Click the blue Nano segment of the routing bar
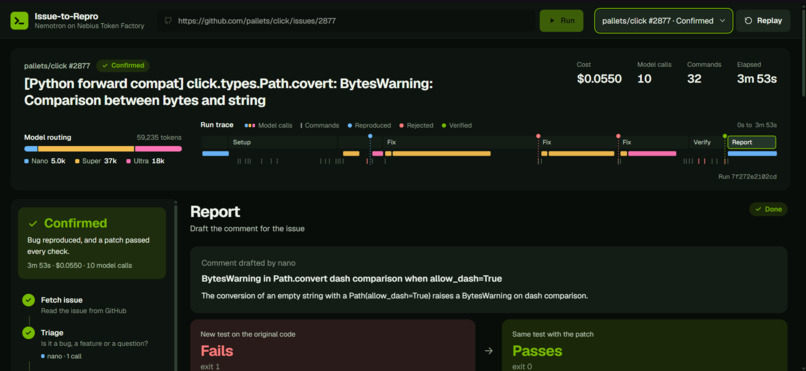Screen dimensions: 806x371 pyautogui.click(x=31, y=149)
